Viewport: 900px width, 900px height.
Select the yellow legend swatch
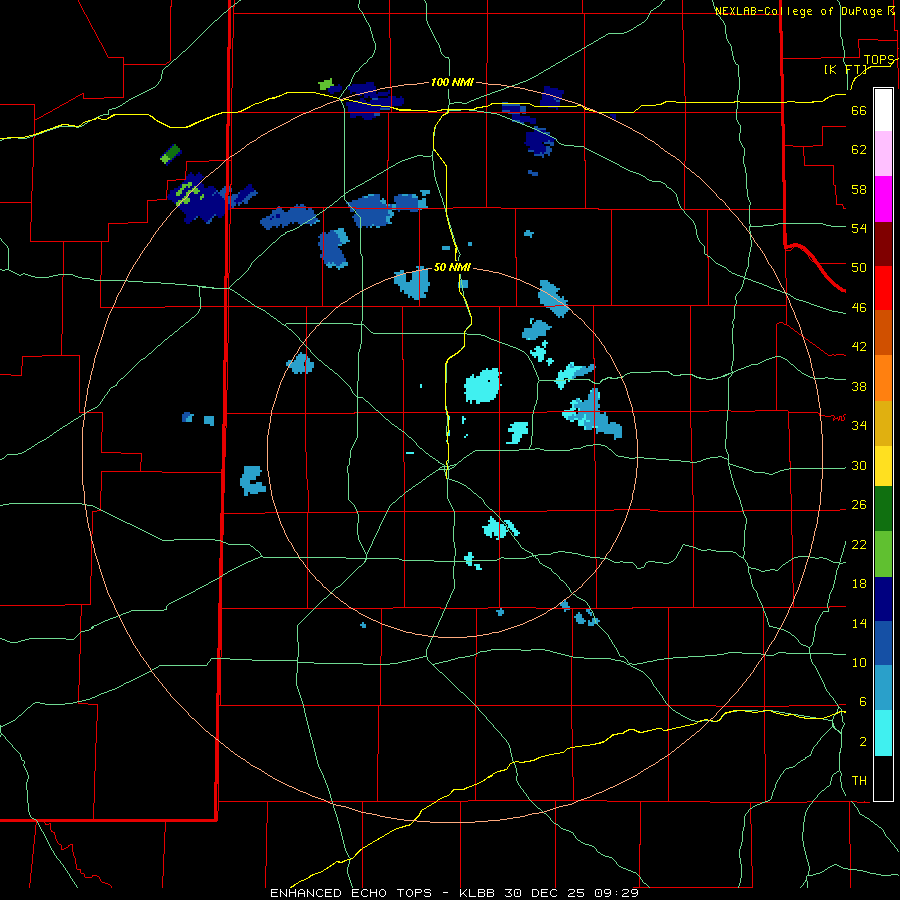tap(883, 466)
